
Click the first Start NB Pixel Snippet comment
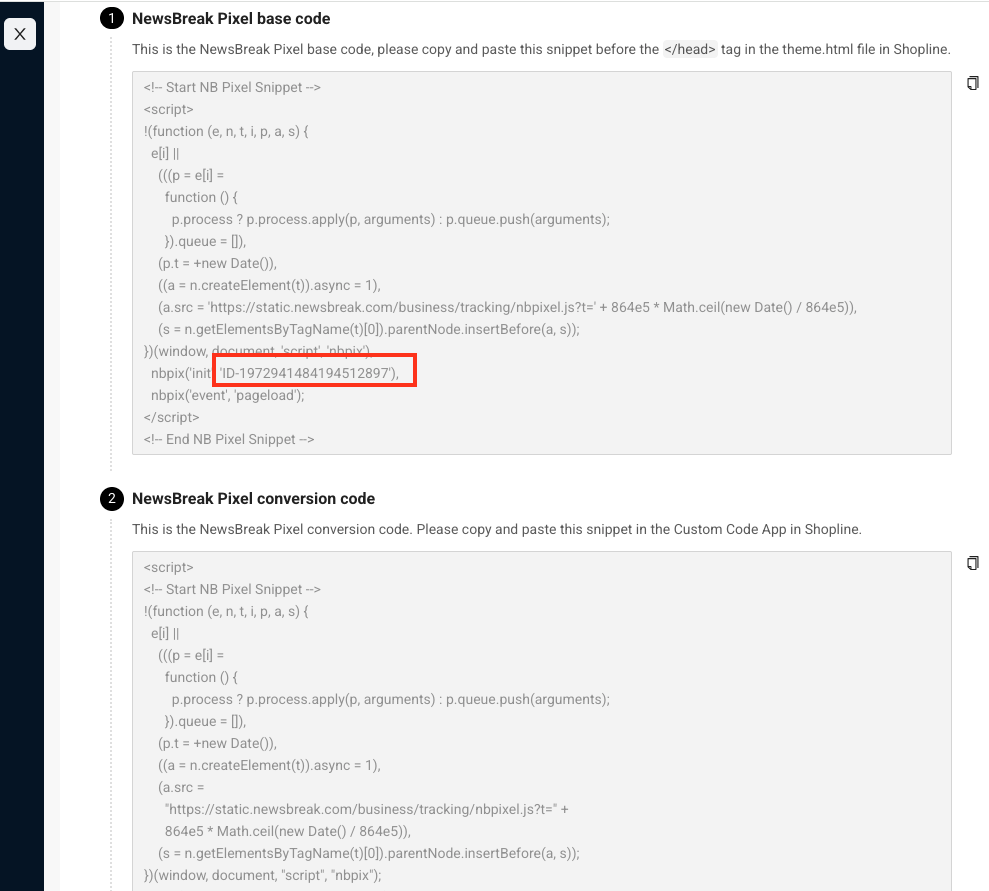(x=232, y=87)
